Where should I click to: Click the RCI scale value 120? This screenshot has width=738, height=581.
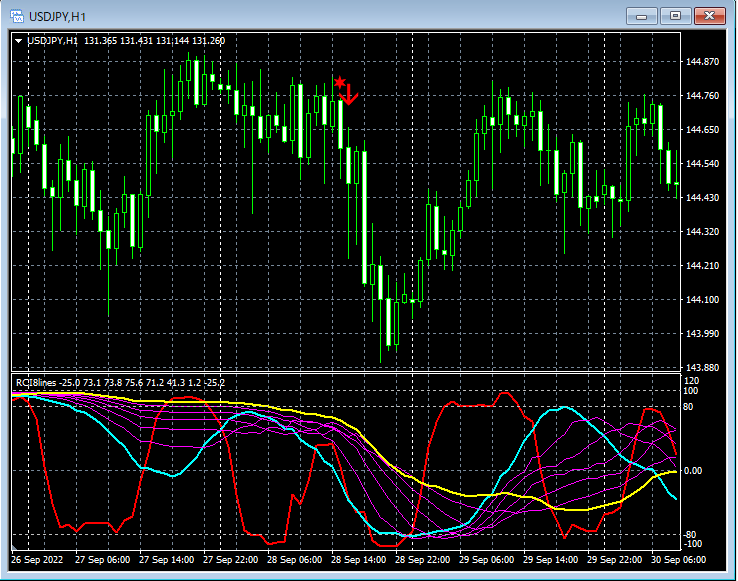click(692, 380)
